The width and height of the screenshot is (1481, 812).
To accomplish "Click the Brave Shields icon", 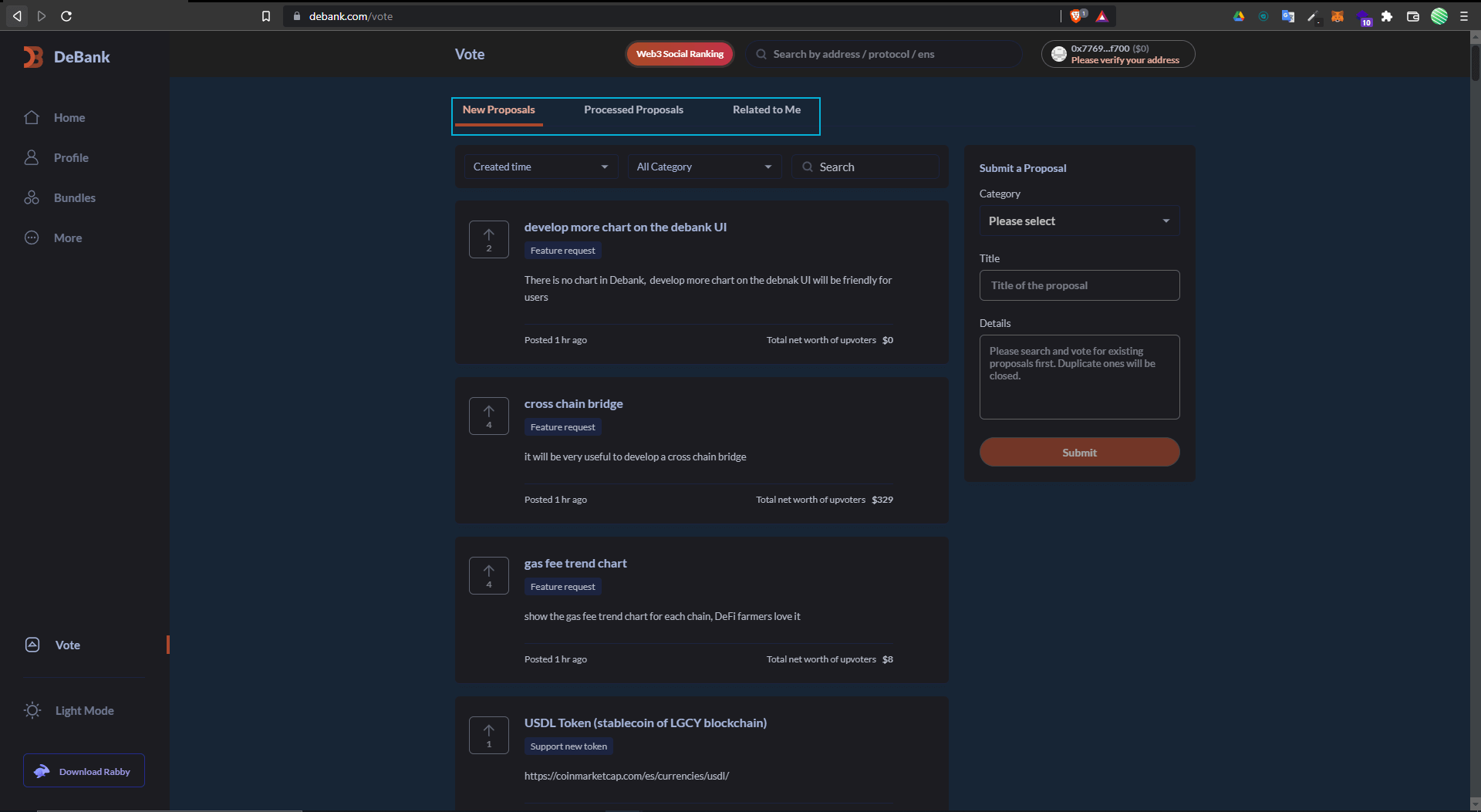I will pyautogui.click(x=1076, y=16).
